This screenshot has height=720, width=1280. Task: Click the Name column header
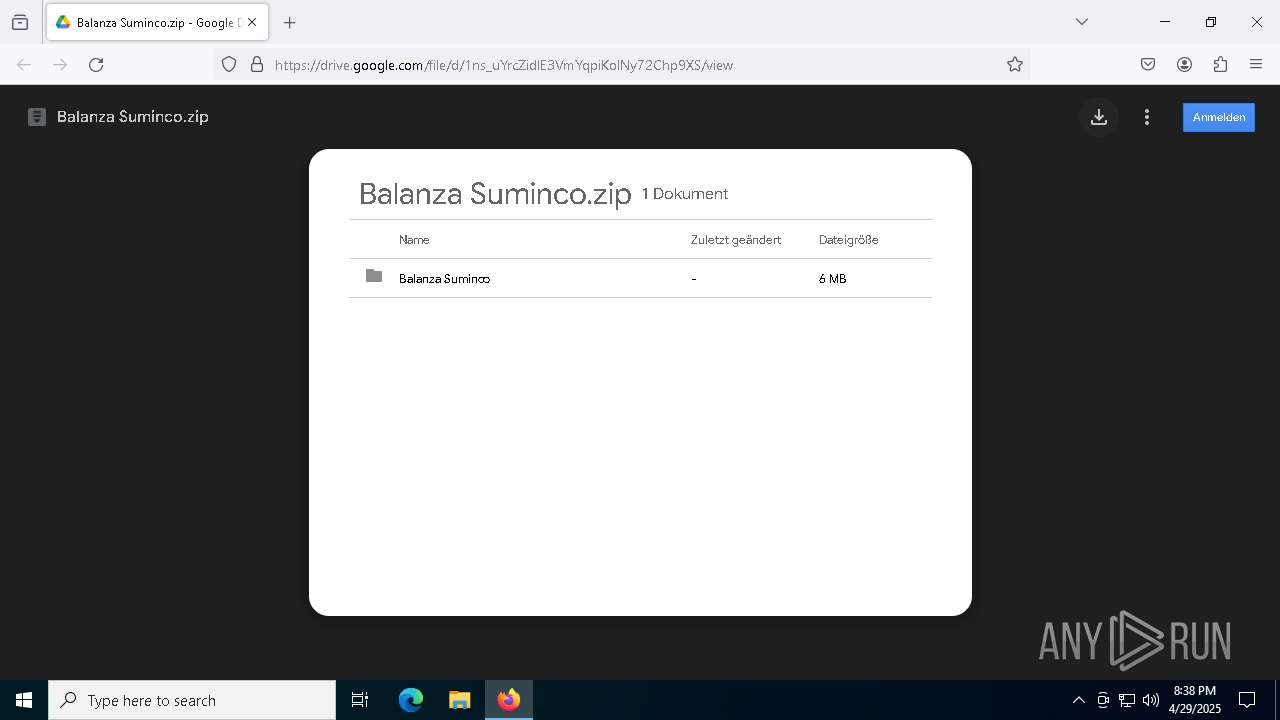pyautogui.click(x=414, y=240)
